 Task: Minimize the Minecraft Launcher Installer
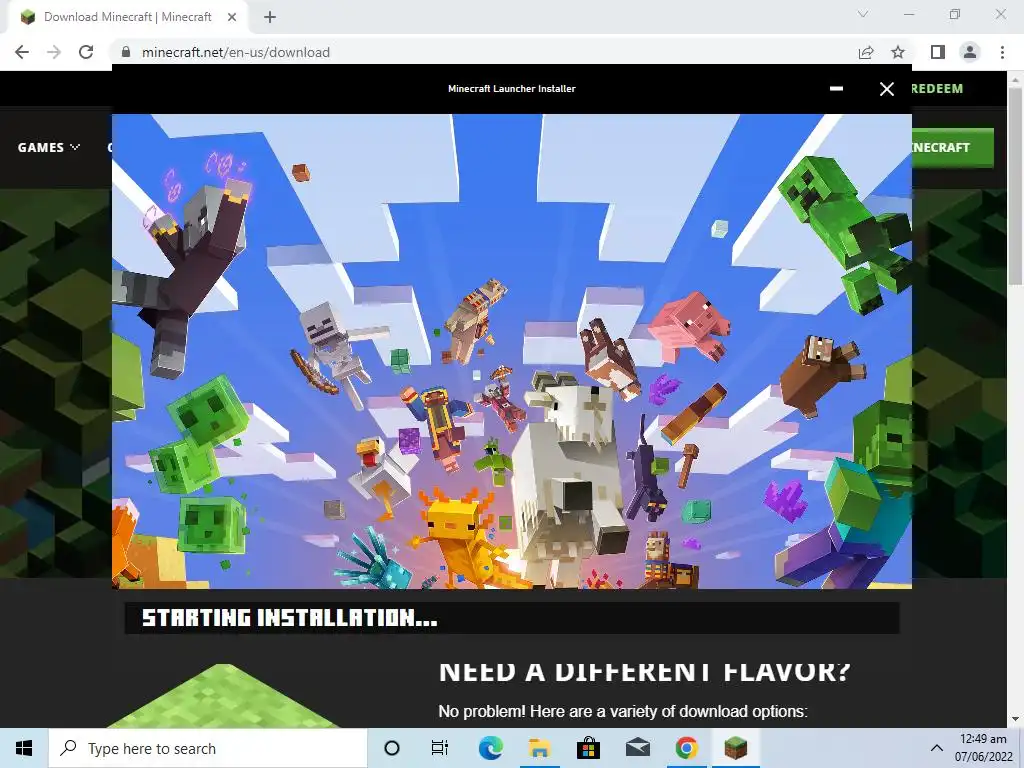(x=836, y=89)
